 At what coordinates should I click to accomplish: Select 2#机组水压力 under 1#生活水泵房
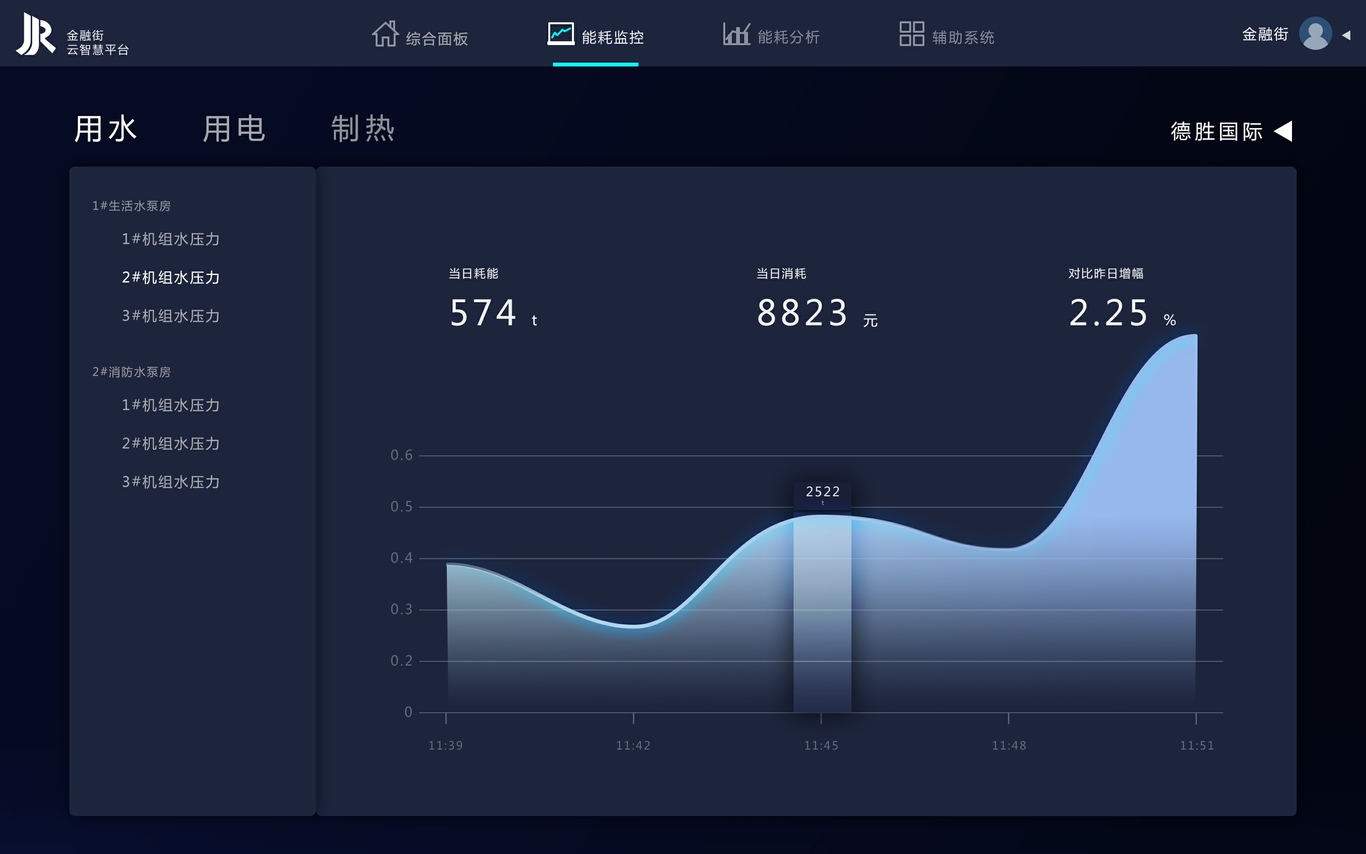tap(171, 277)
